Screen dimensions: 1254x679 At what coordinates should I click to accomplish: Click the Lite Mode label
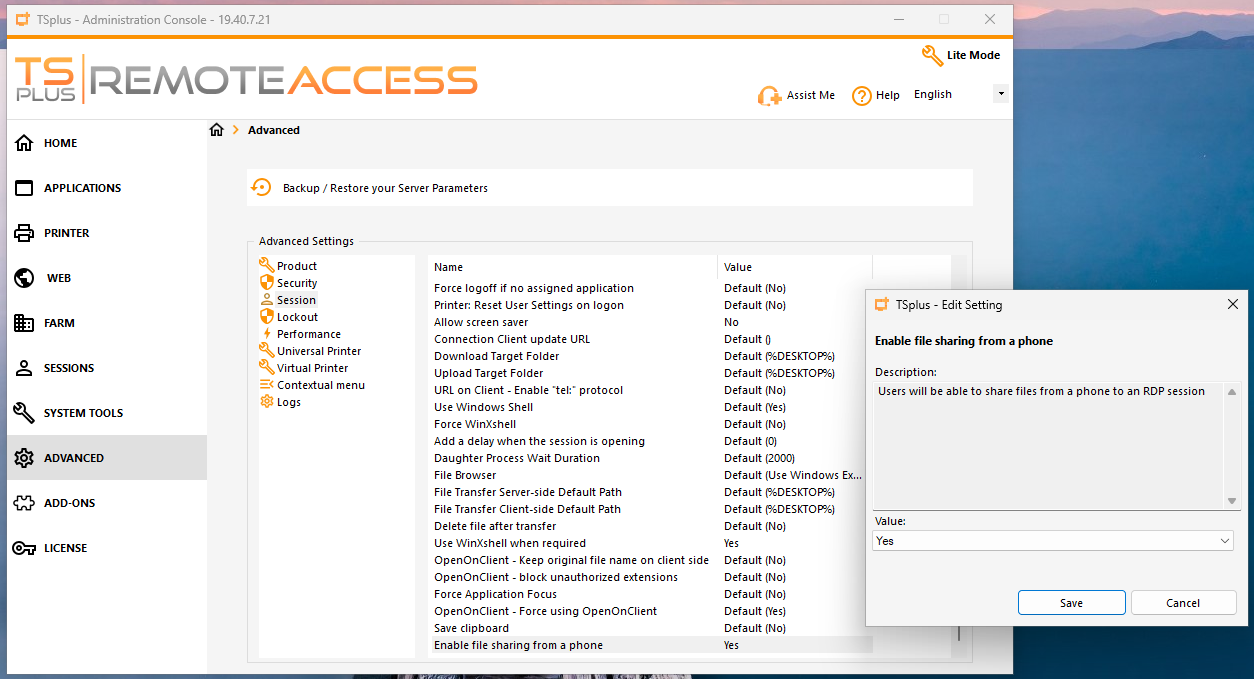[973, 56]
